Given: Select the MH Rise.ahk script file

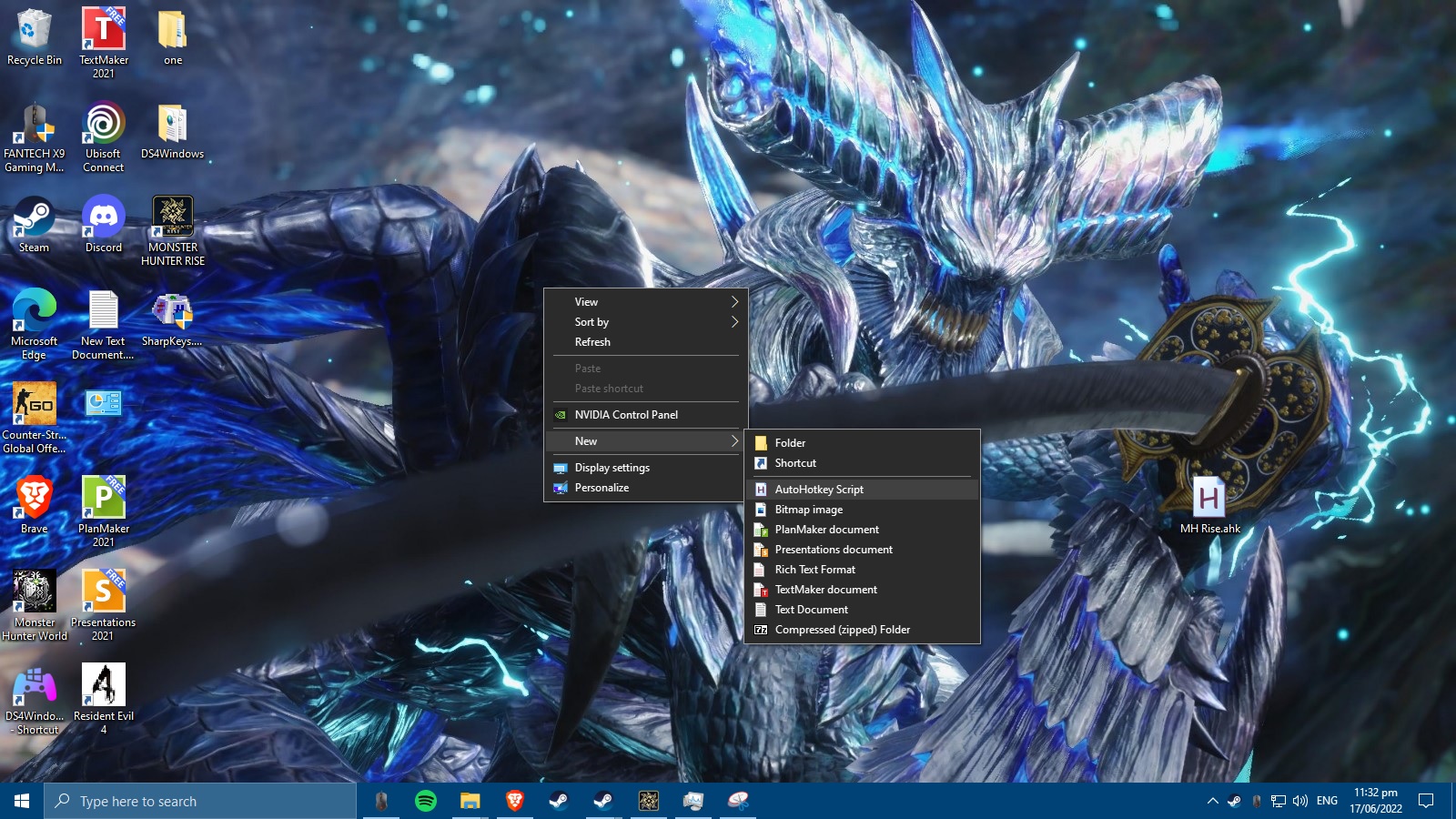Looking at the screenshot, I should [x=1209, y=505].
